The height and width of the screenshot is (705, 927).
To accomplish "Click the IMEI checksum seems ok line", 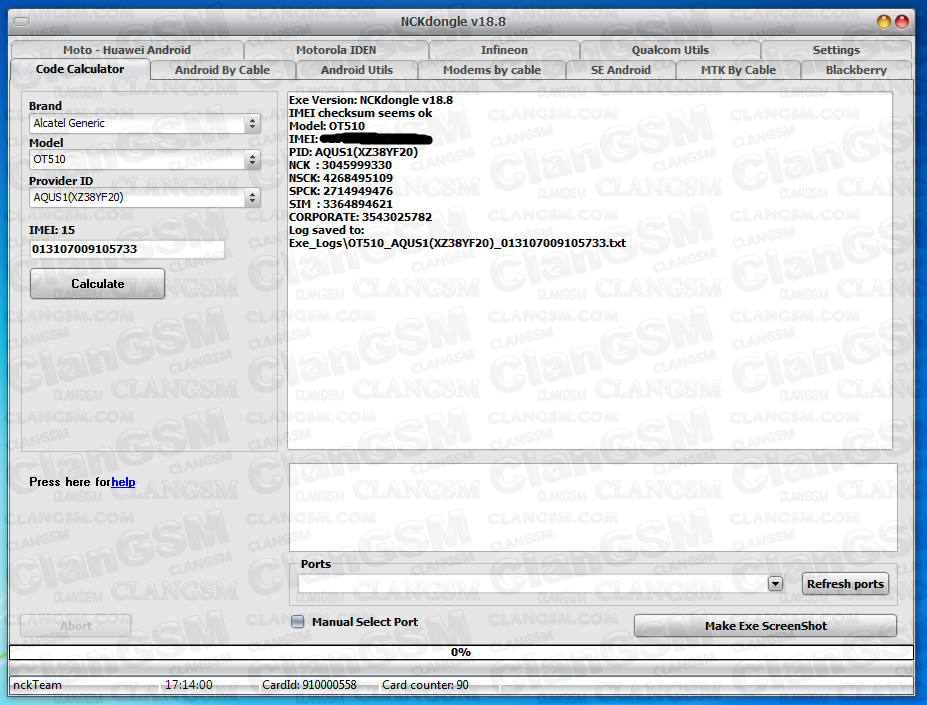I will pyautogui.click(x=360, y=113).
